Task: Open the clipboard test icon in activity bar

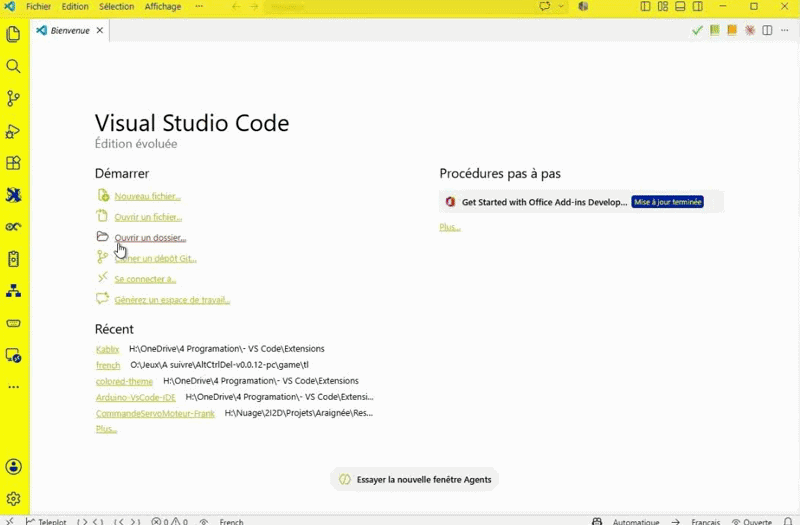Action: click(13, 259)
